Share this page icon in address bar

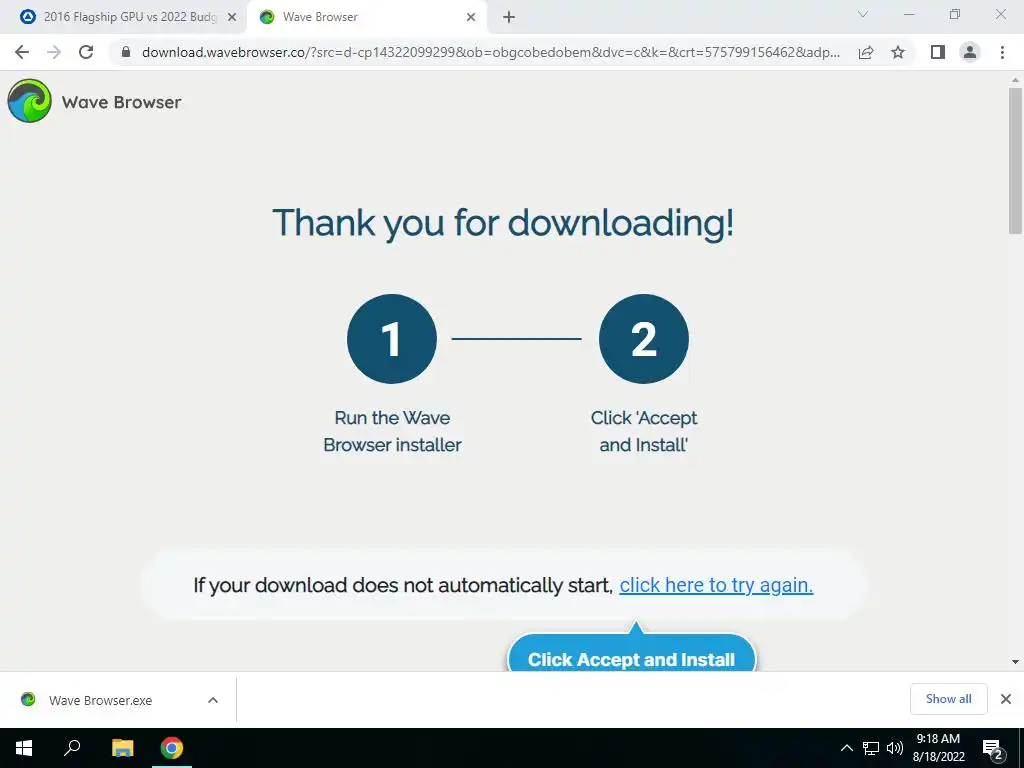click(x=866, y=52)
